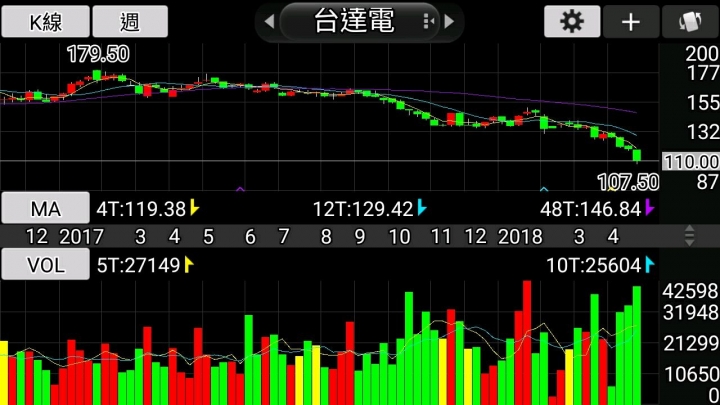Select the 12T:129.42 moving average value

pos(363,209)
